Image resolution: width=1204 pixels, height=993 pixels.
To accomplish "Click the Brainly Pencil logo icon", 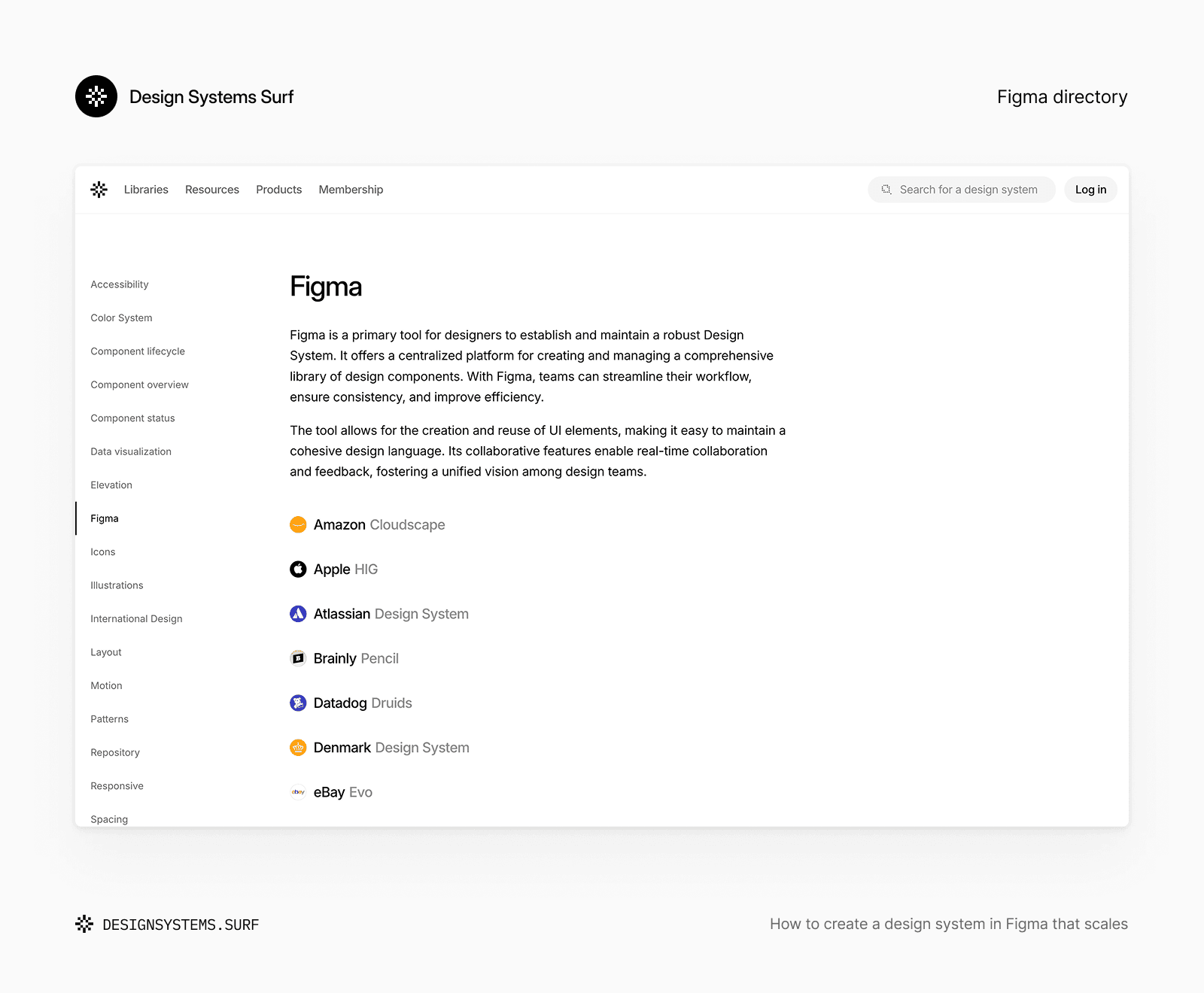I will pyautogui.click(x=298, y=658).
